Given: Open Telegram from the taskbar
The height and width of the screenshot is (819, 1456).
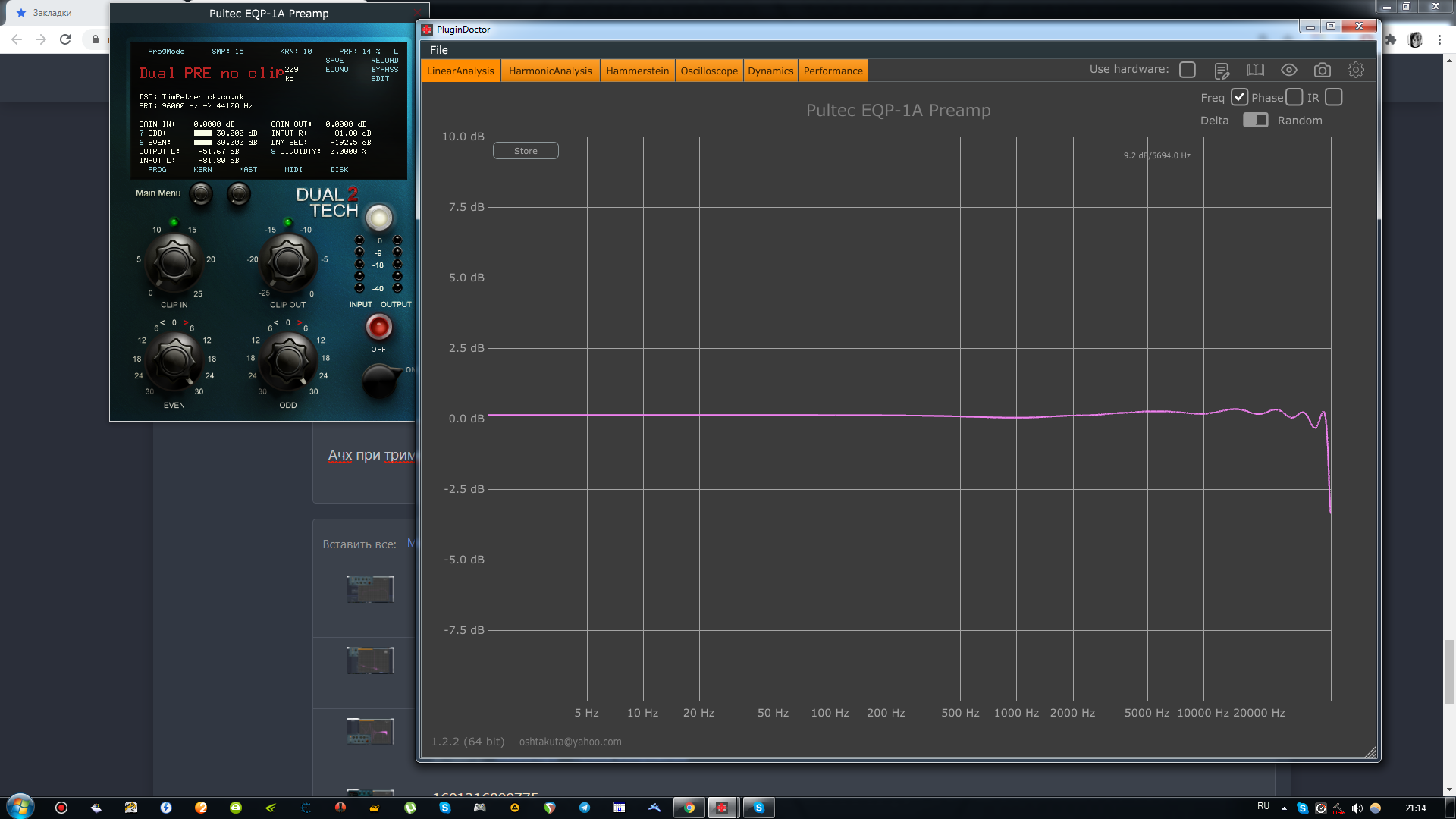Looking at the screenshot, I should pos(585,808).
